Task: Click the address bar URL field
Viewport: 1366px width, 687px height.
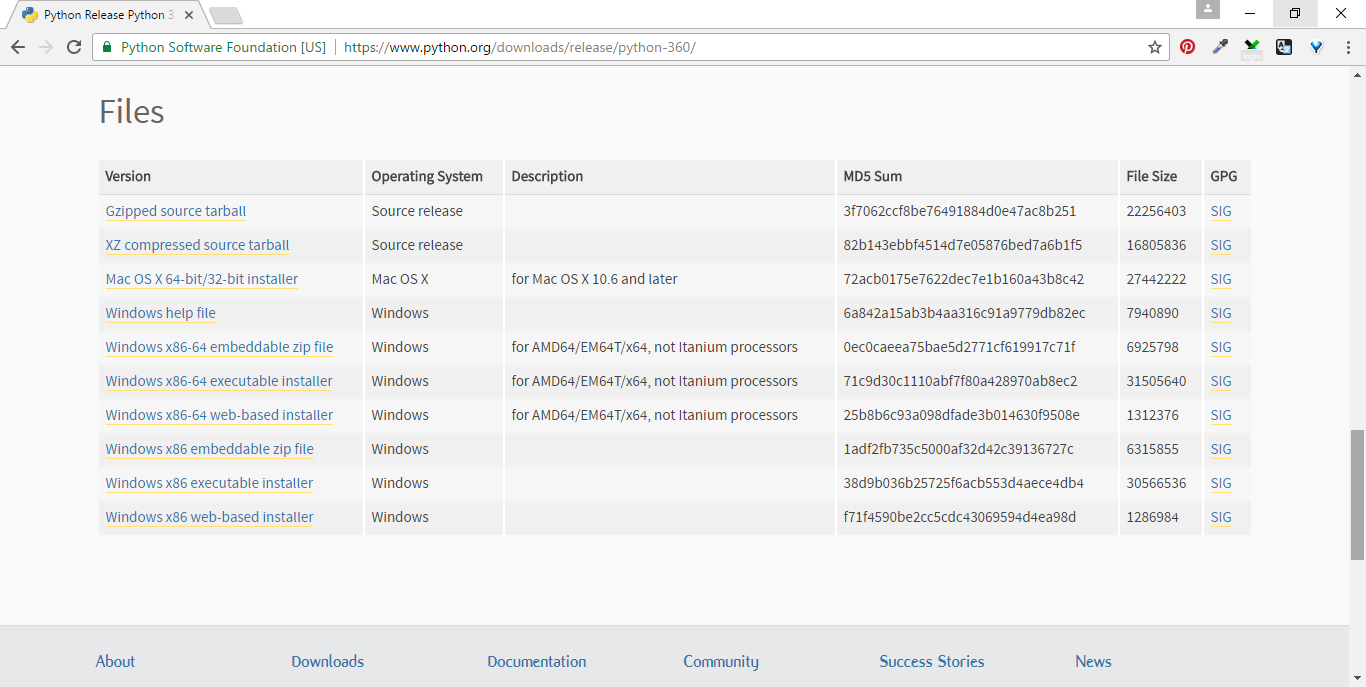Action: pos(700,47)
